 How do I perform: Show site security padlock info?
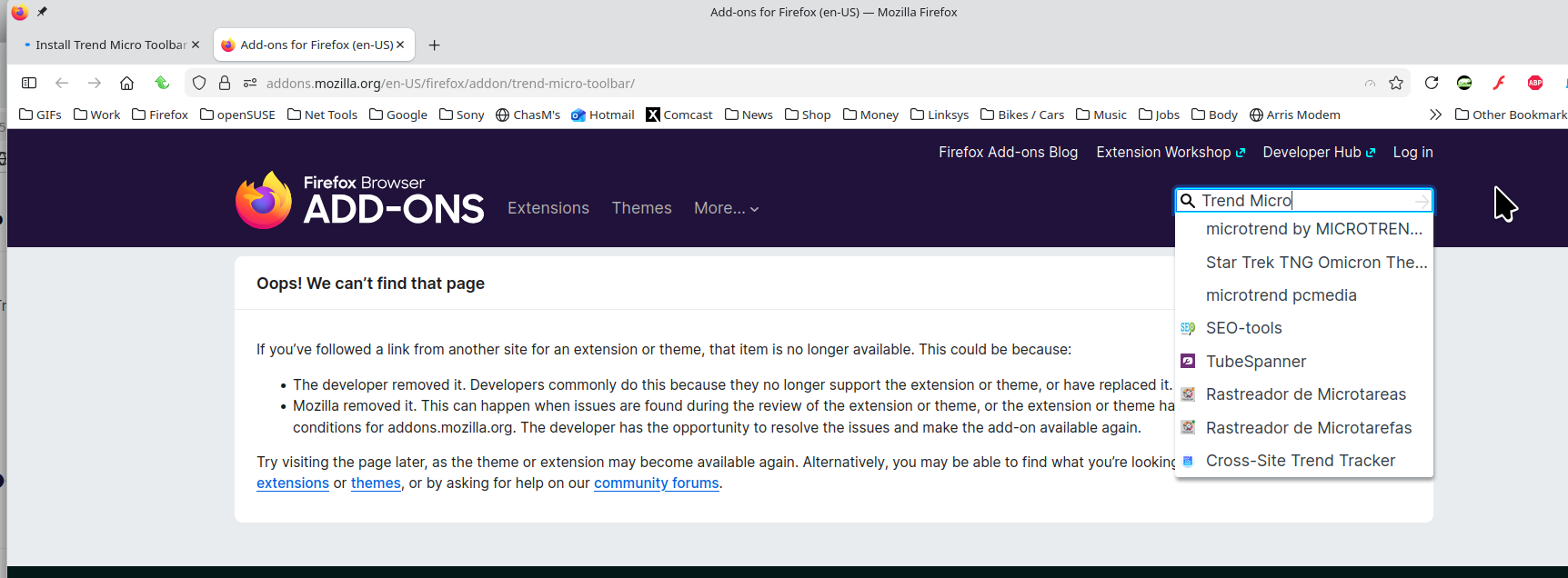(225, 83)
